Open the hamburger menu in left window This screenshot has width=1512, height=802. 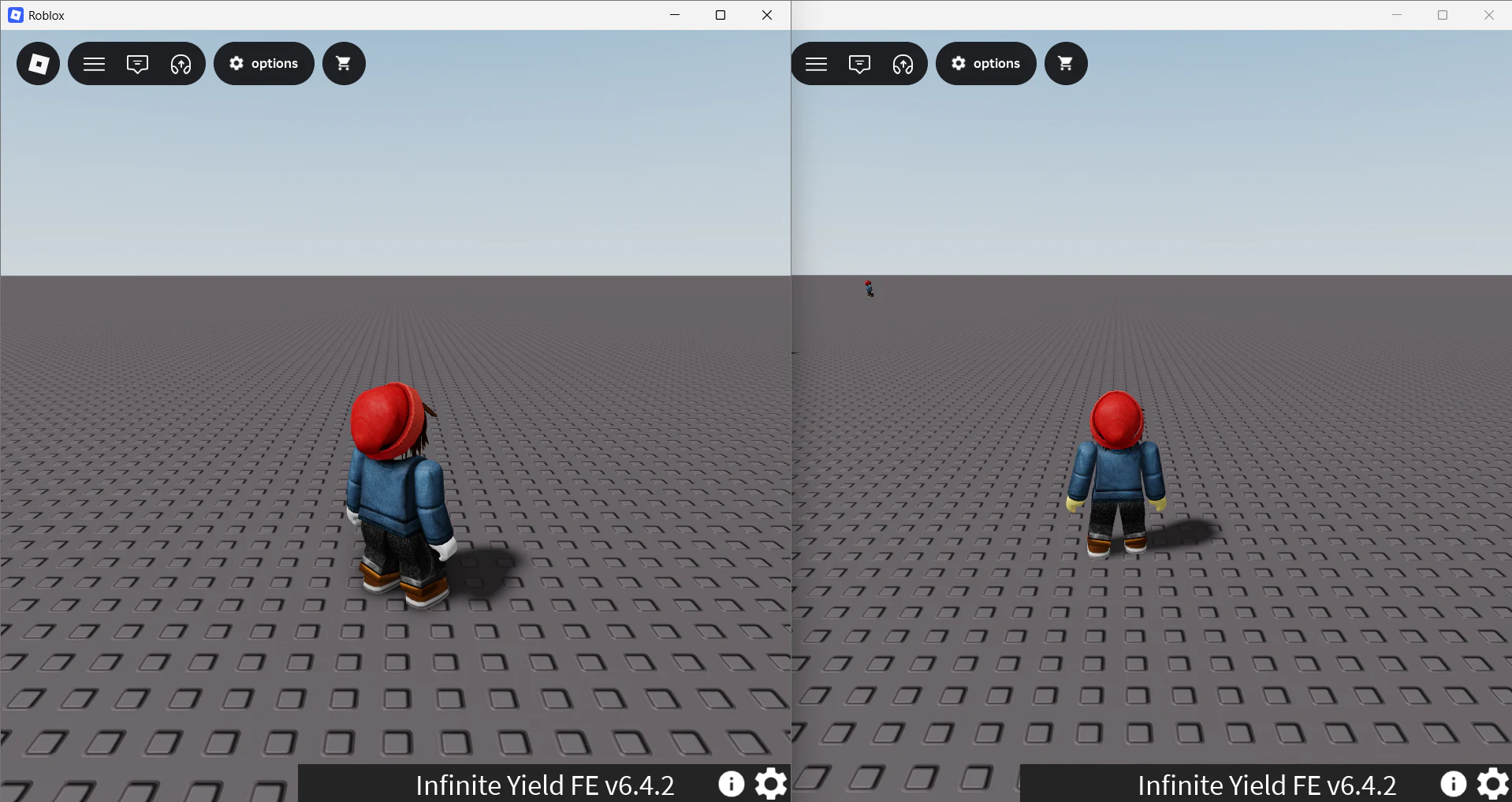coord(94,64)
